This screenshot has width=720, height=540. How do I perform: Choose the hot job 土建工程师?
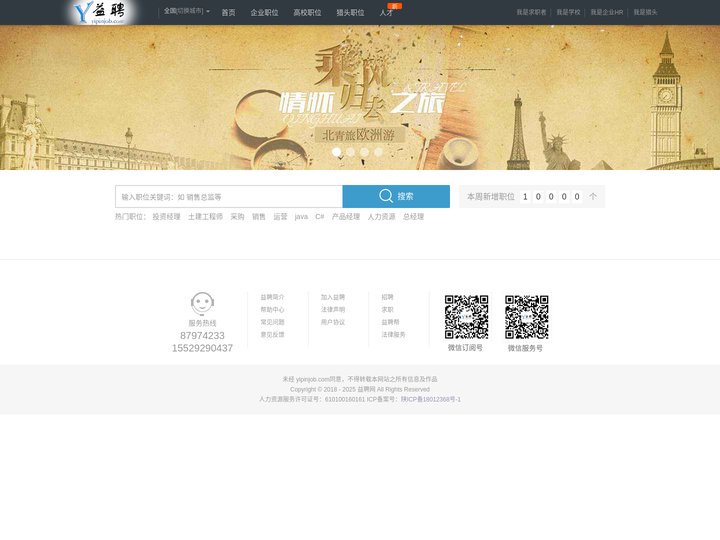click(x=205, y=217)
